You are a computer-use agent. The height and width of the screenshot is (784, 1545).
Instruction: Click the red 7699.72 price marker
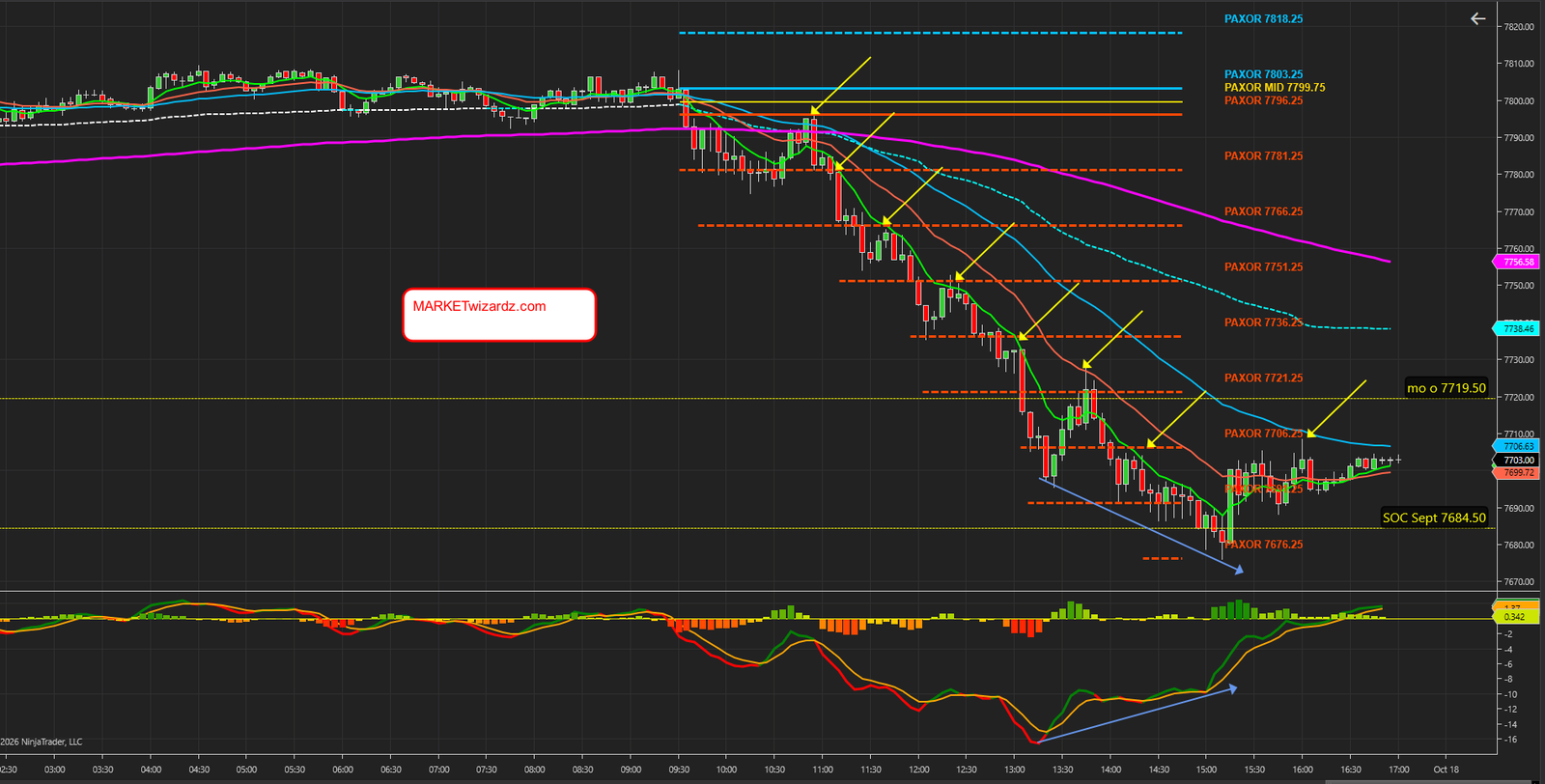pos(1517,472)
